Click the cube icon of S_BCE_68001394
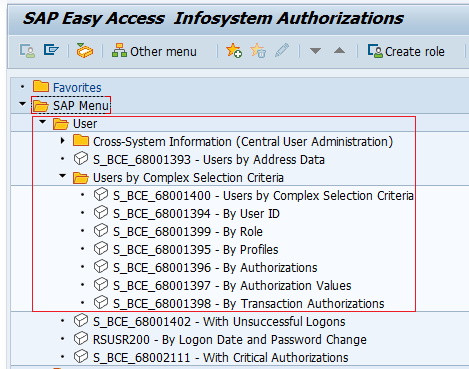The height and width of the screenshot is (369, 469). coord(101,213)
